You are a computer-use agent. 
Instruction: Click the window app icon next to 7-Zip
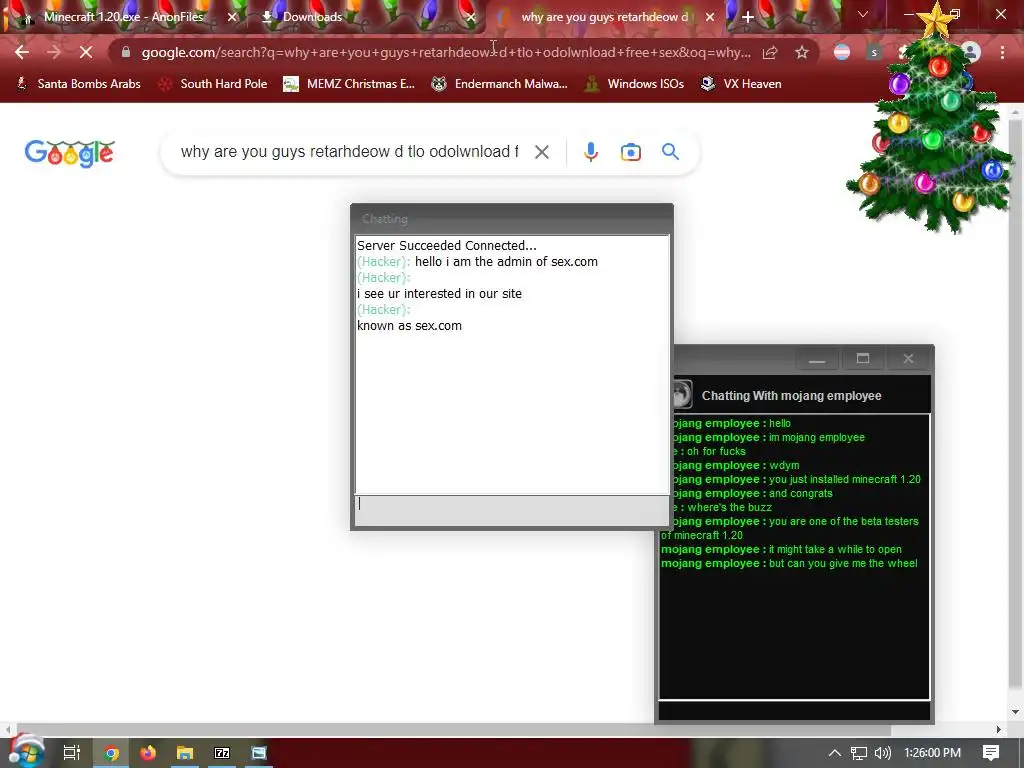259,753
